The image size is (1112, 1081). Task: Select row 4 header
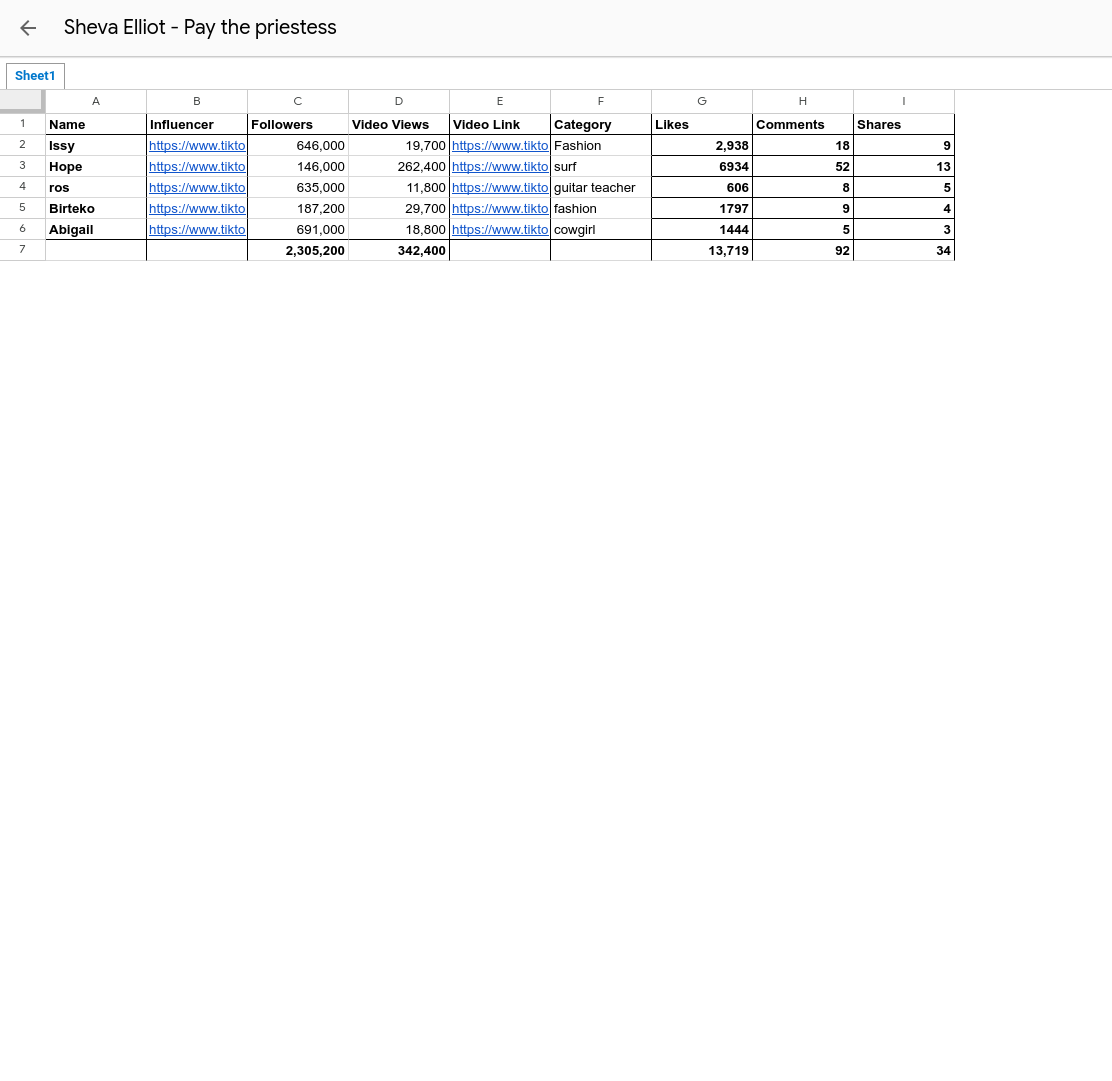(x=23, y=187)
